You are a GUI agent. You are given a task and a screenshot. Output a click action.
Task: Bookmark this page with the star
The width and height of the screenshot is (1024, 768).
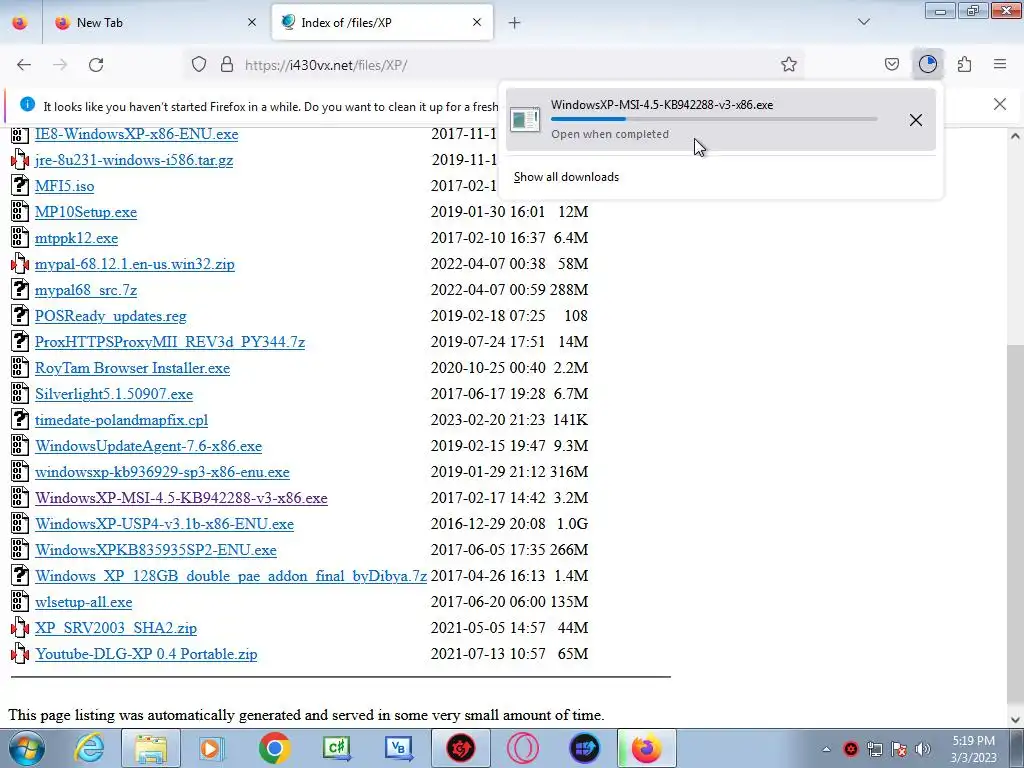click(x=789, y=65)
